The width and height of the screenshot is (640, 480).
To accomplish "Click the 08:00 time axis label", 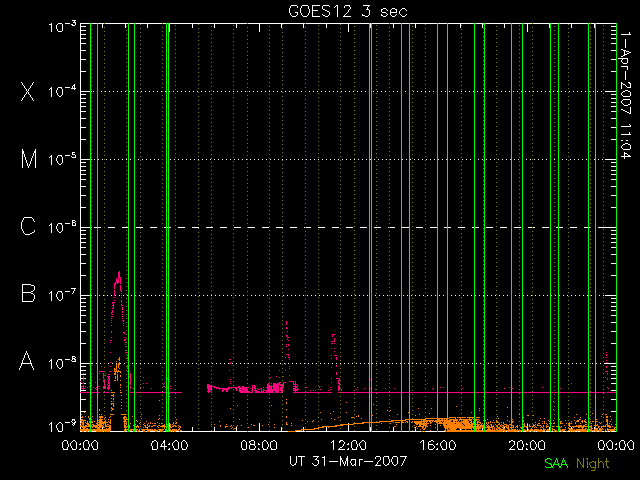I will pyautogui.click(x=259, y=445).
